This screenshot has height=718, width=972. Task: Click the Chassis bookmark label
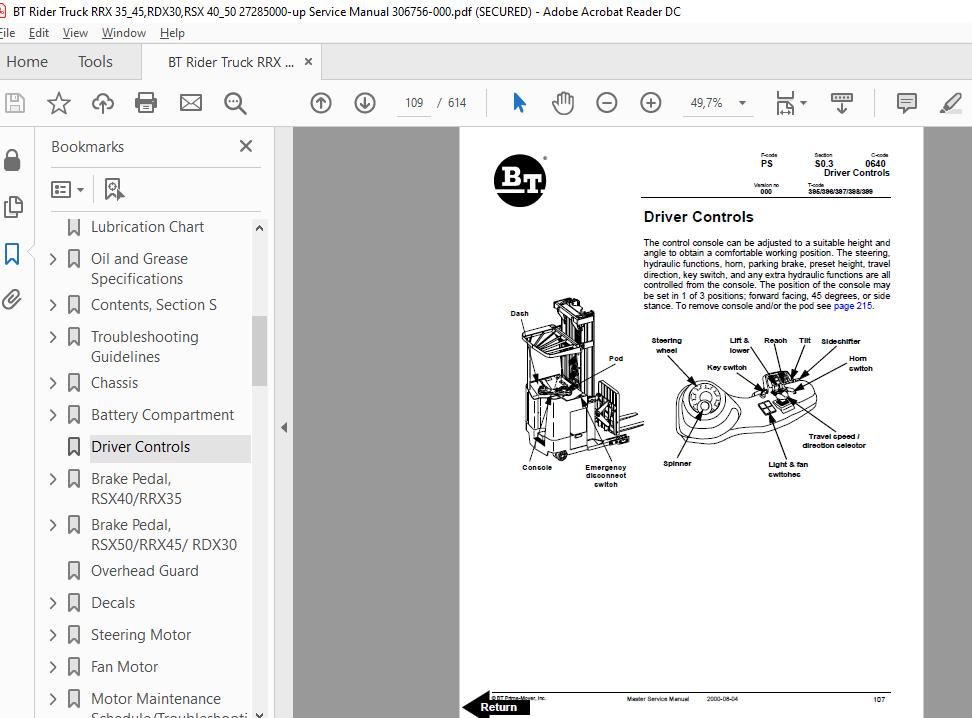(114, 383)
